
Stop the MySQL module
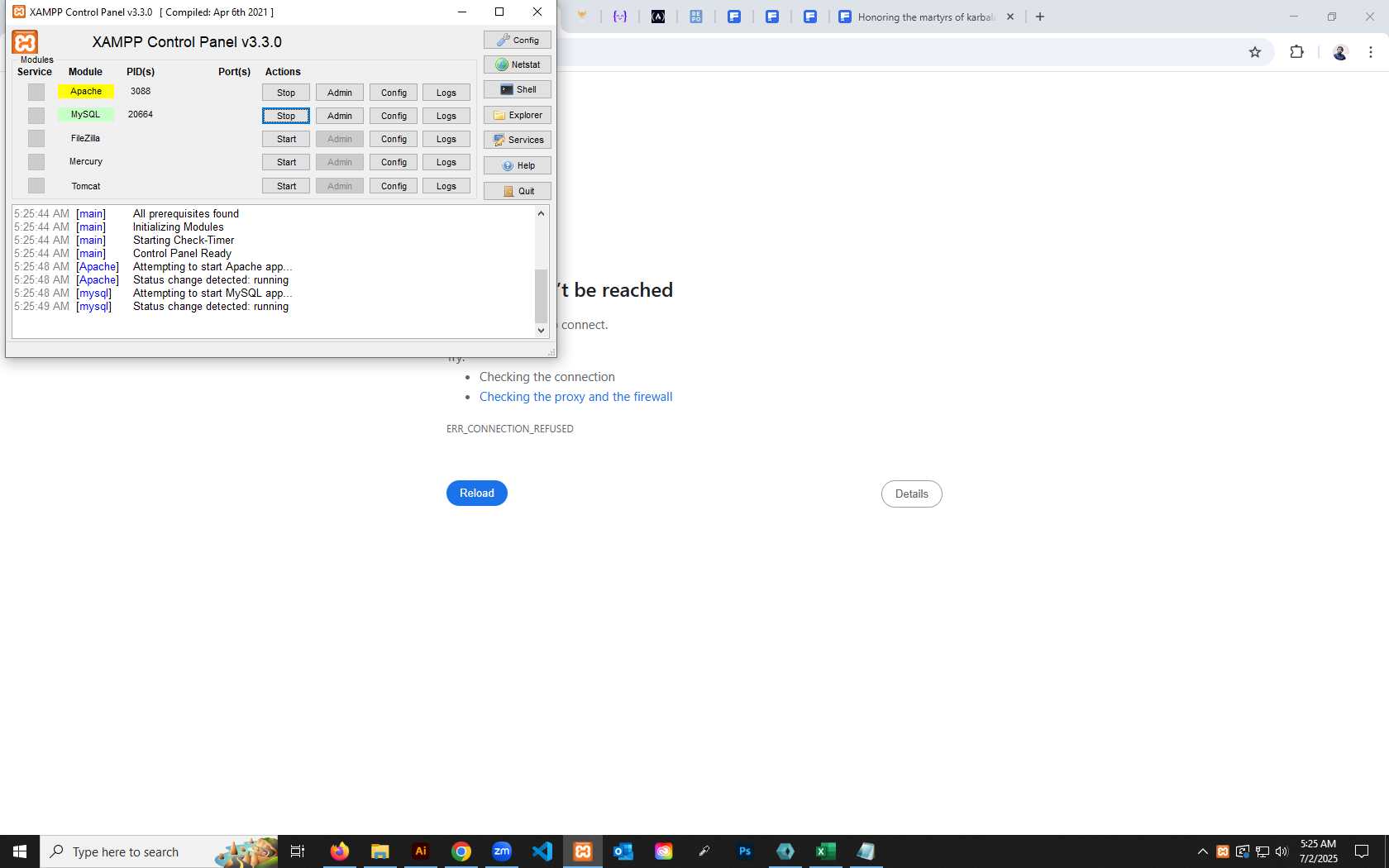click(286, 116)
